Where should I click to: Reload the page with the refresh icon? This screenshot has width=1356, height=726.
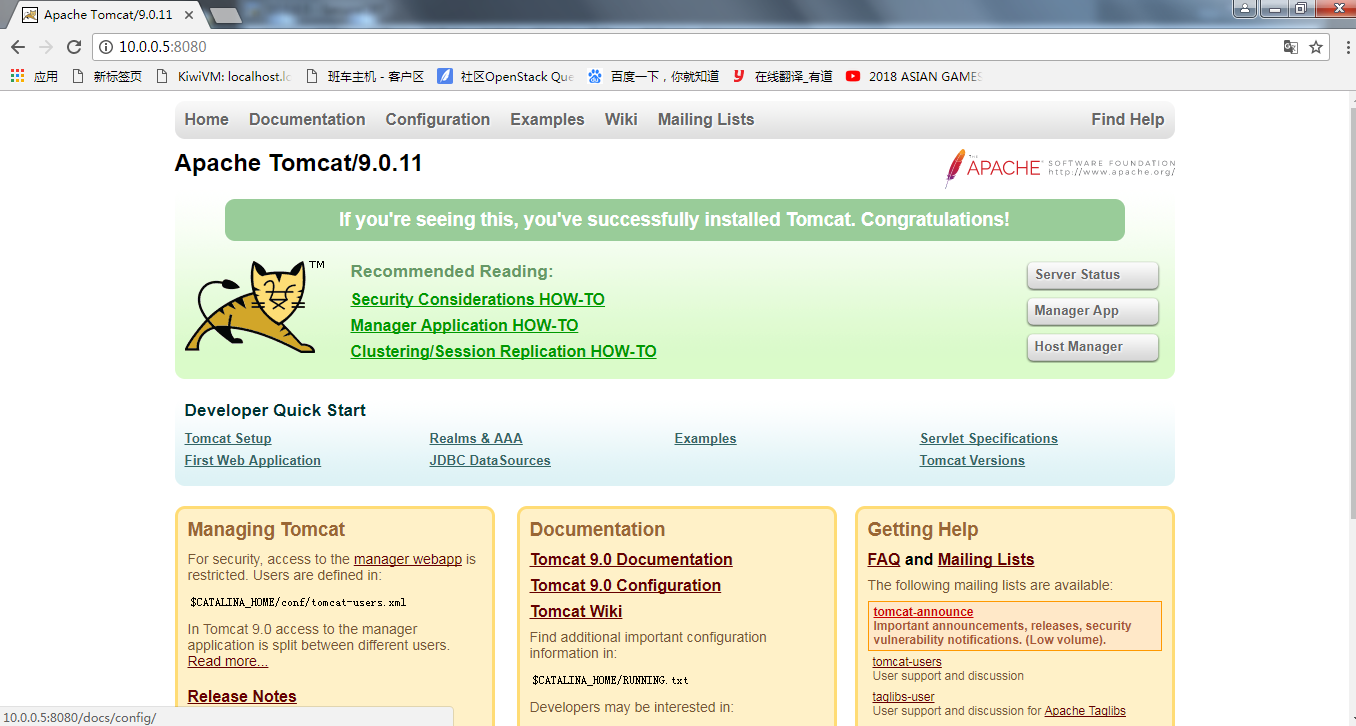tap(74, 47)
